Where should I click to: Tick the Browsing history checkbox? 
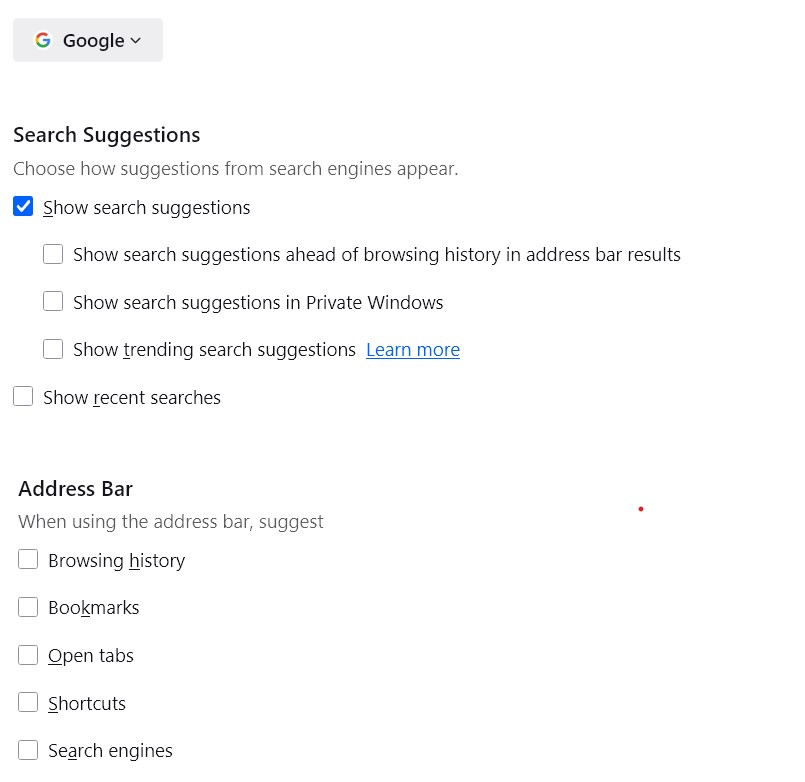[28, 560]
